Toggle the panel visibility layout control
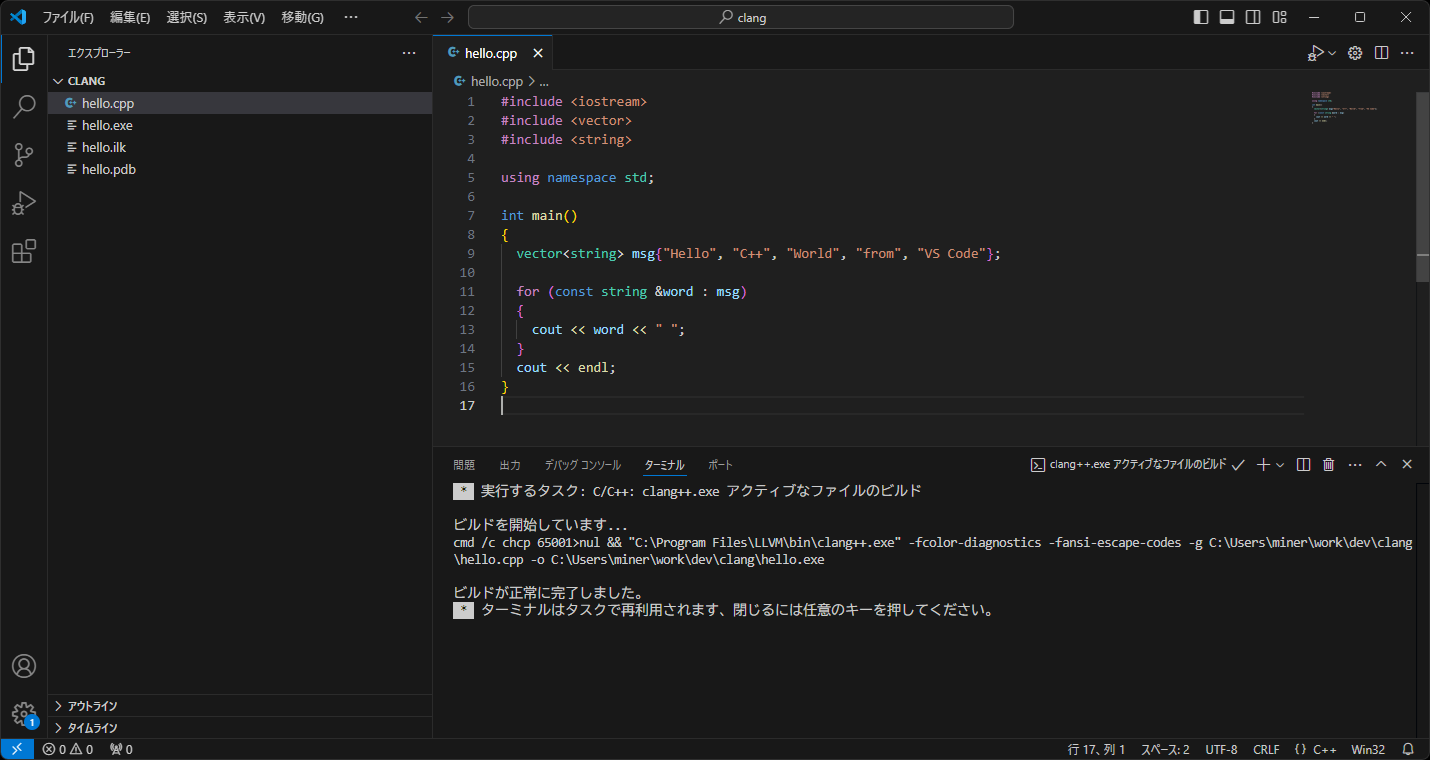Screen dimensions: 1430x760 (1227, 16)
